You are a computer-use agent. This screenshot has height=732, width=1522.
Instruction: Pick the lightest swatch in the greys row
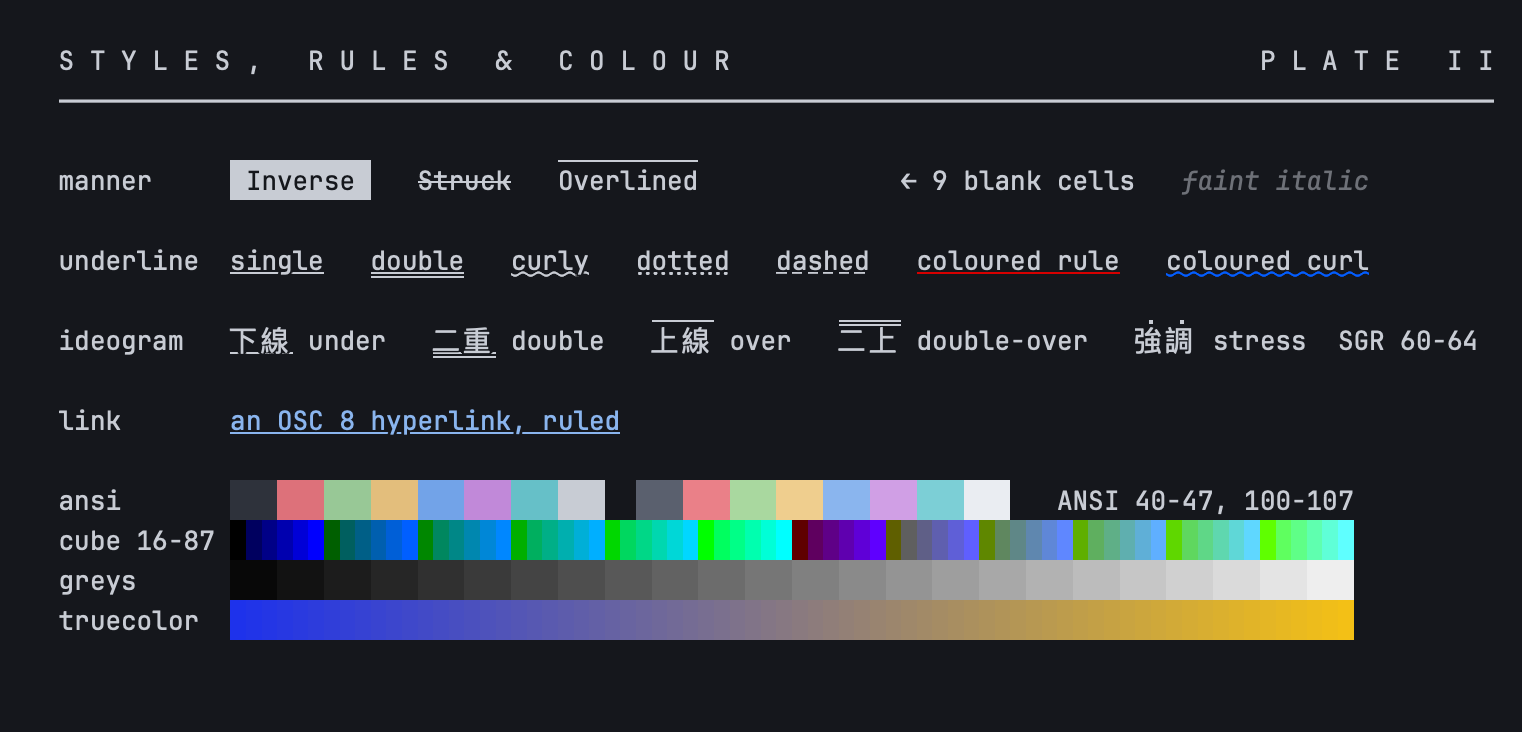(1330, 580)
